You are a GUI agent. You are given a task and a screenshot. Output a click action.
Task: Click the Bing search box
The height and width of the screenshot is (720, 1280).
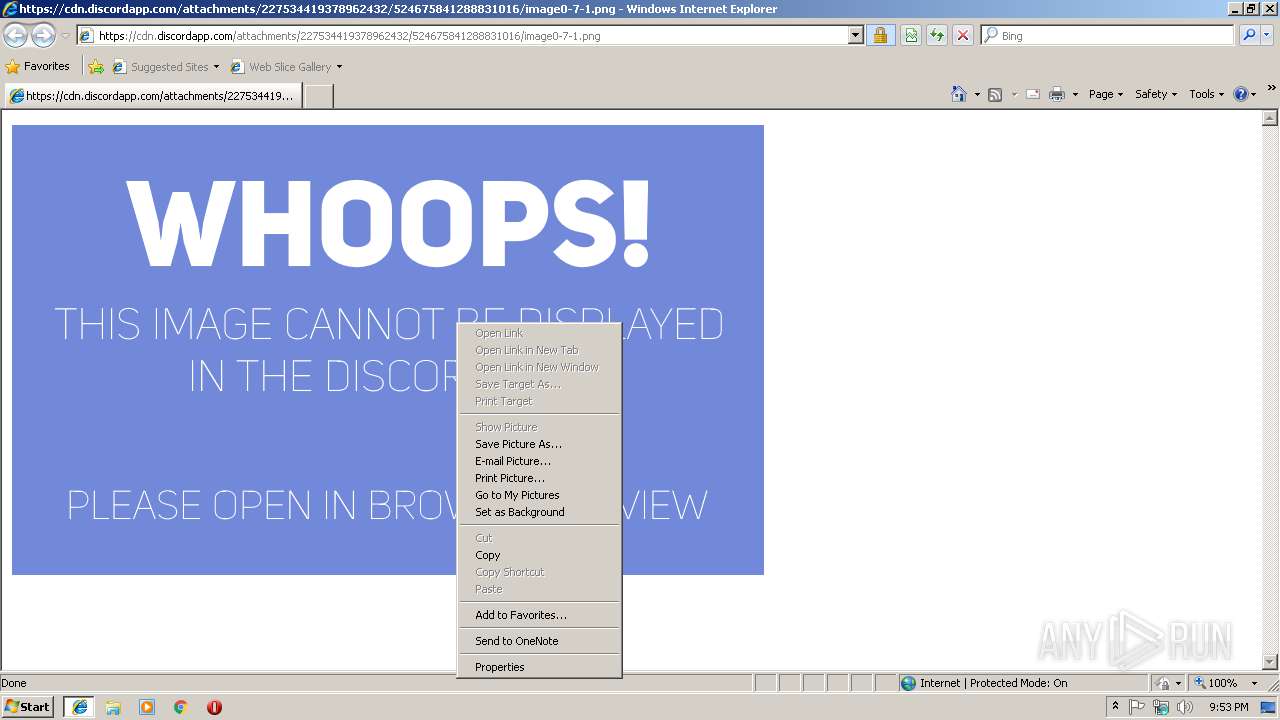[x=1108, y=36]
